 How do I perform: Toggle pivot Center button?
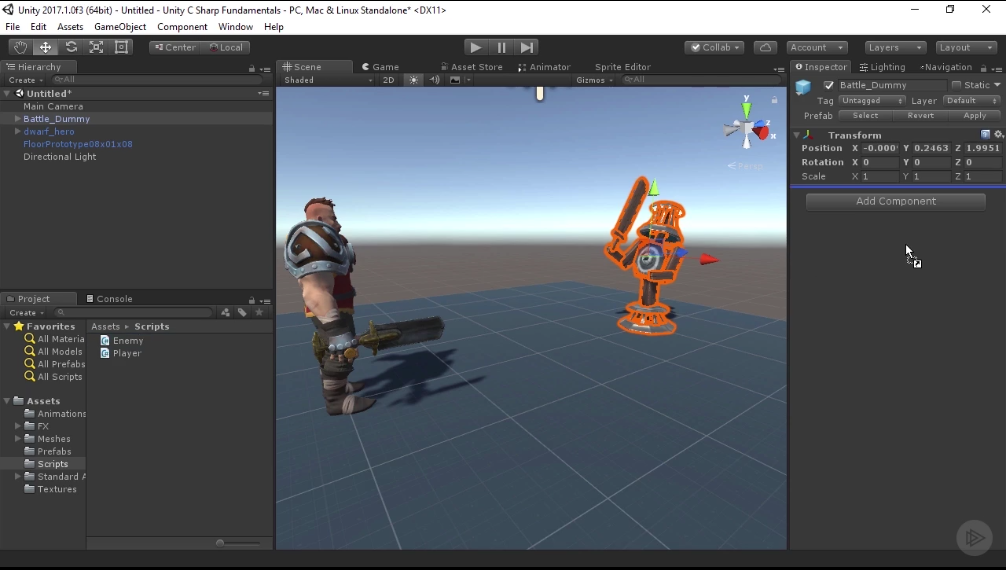click(x=175, y=48)
